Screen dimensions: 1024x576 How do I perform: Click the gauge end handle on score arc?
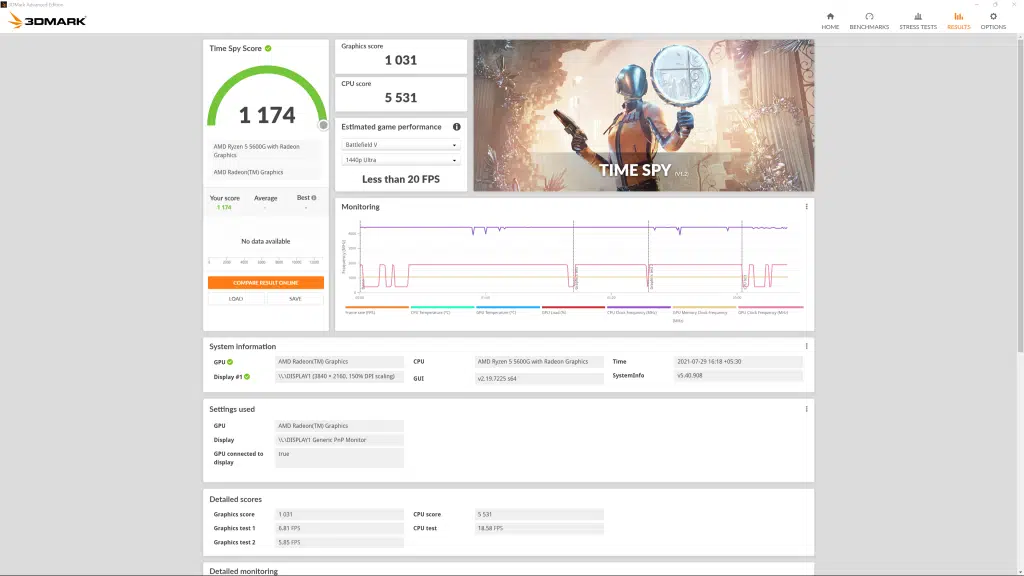point(323,125)
